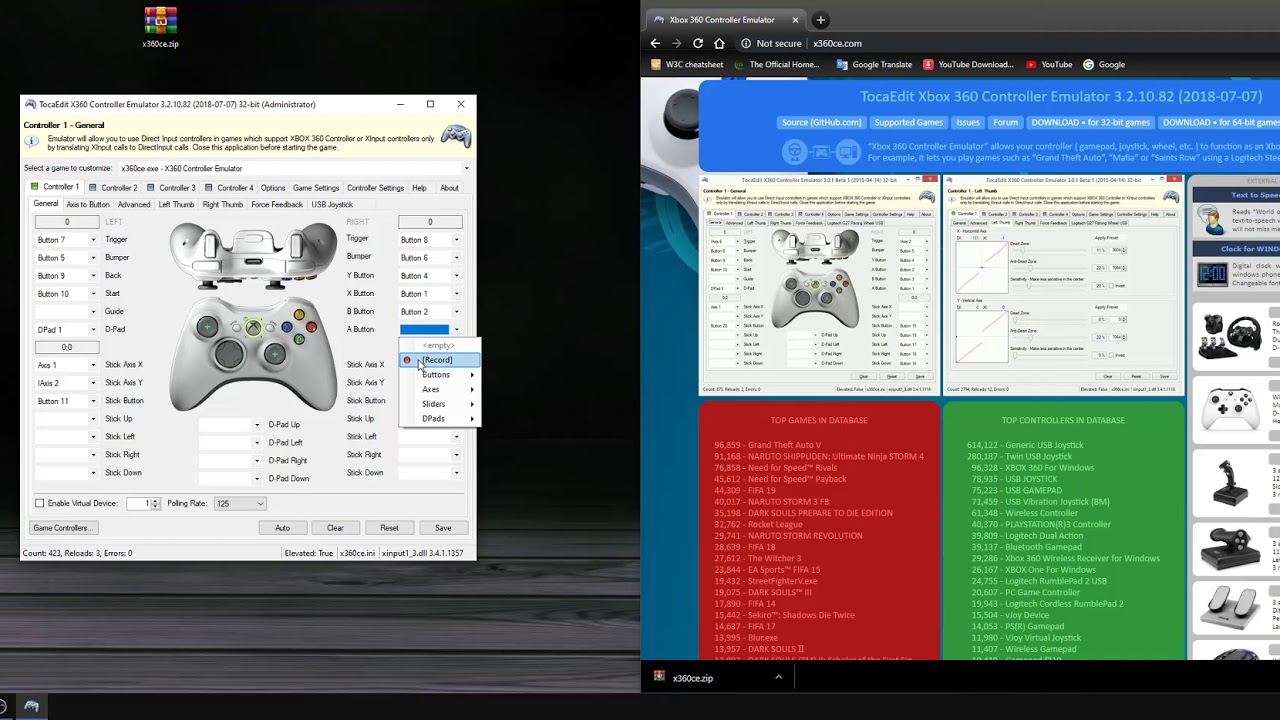Click the Clear button

coord(335,528)
